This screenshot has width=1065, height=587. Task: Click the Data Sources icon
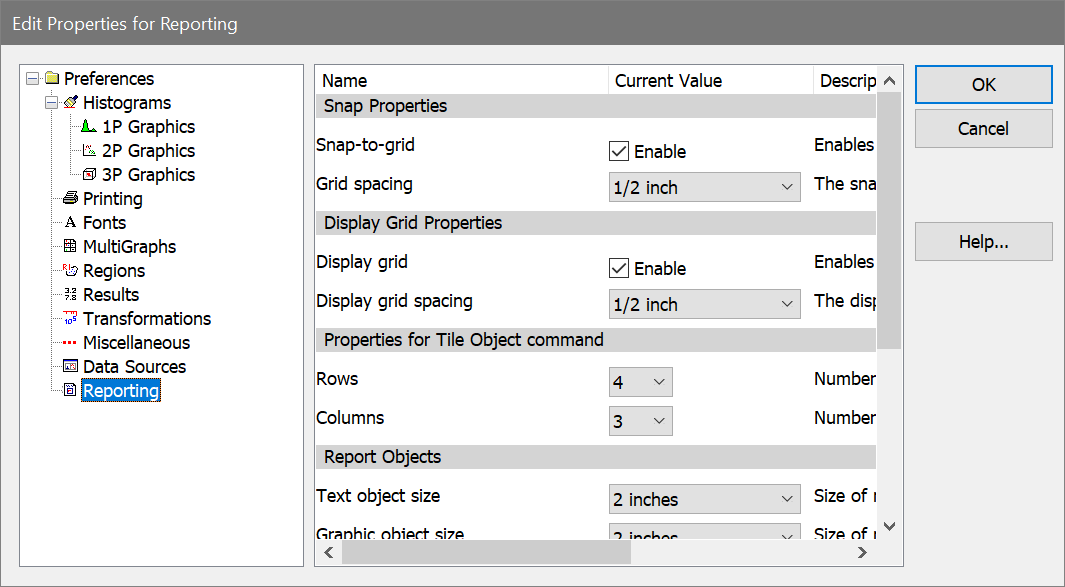point(70,367)
